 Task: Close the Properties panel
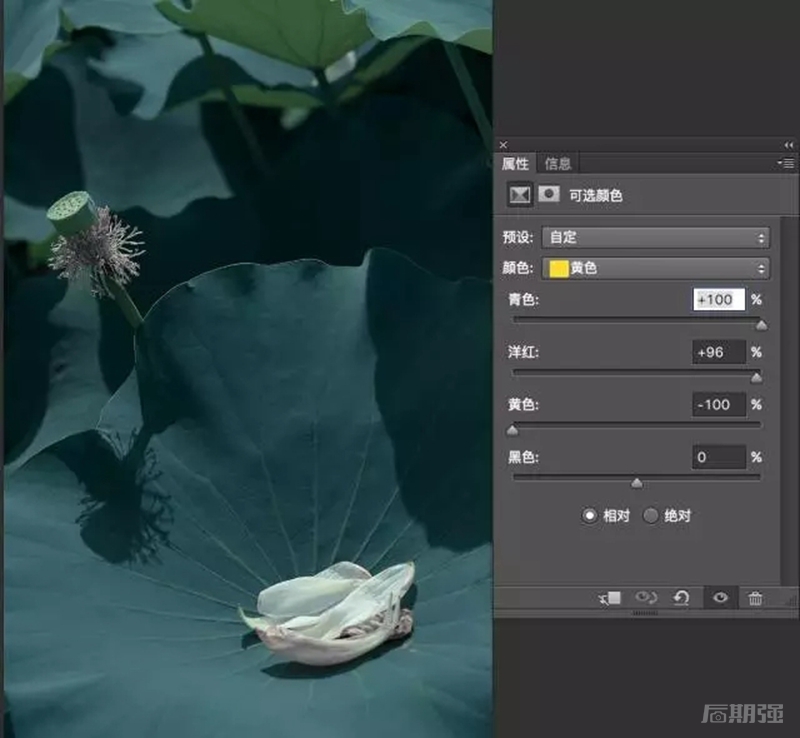pyautogui.click(x=503, y=145)
